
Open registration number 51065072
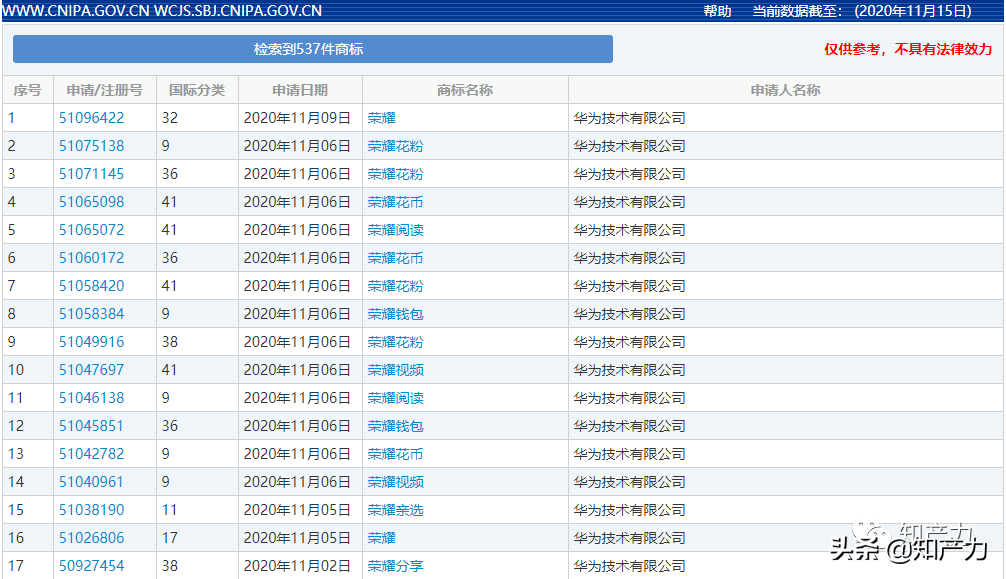point(91,230)
